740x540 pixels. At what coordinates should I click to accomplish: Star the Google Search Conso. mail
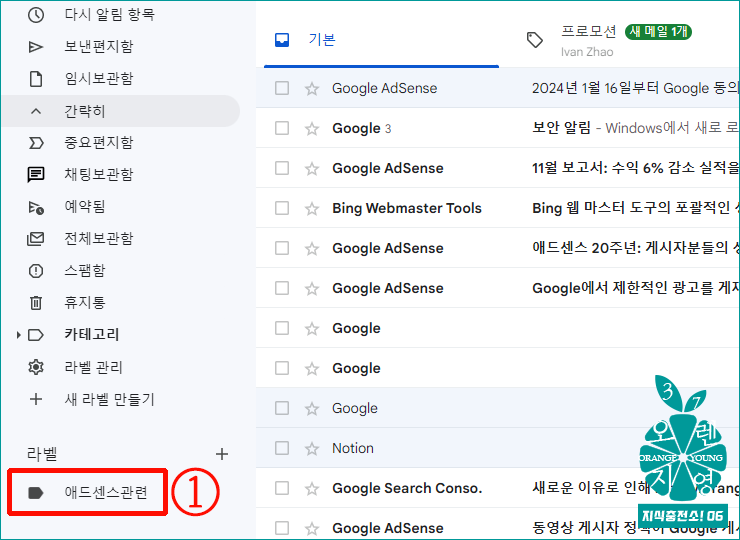[312, 488]
